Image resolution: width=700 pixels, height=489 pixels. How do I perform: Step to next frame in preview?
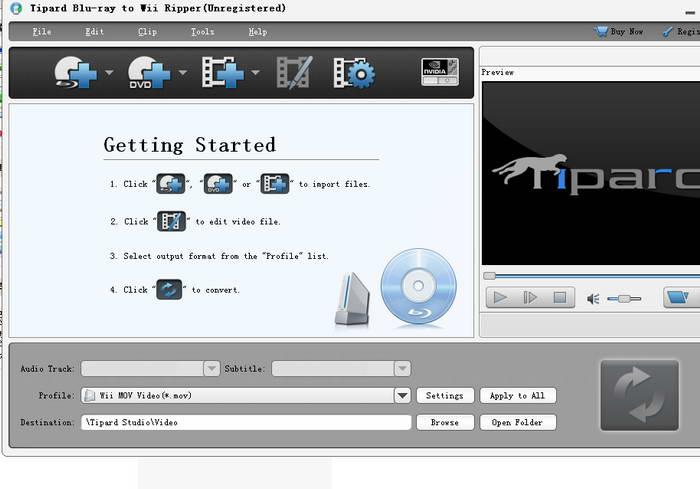tap(529, 297)
